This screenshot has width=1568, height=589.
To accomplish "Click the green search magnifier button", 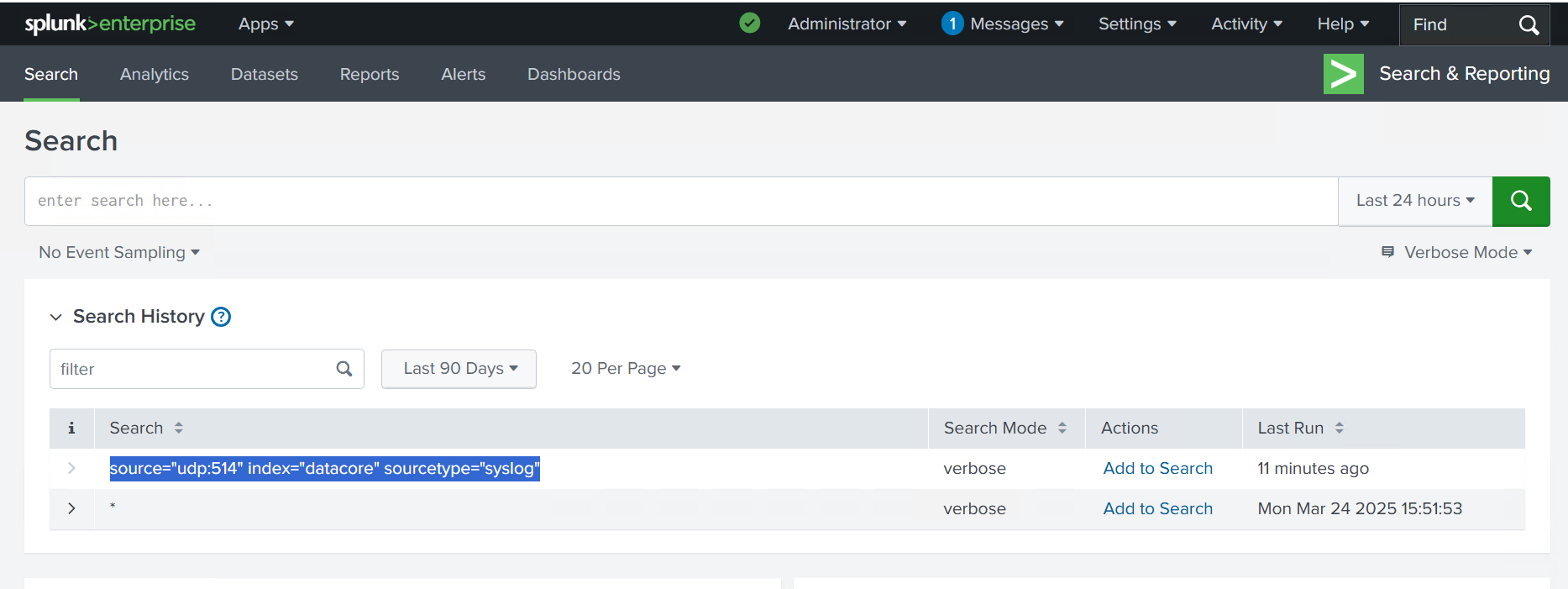I will 1520,201.
